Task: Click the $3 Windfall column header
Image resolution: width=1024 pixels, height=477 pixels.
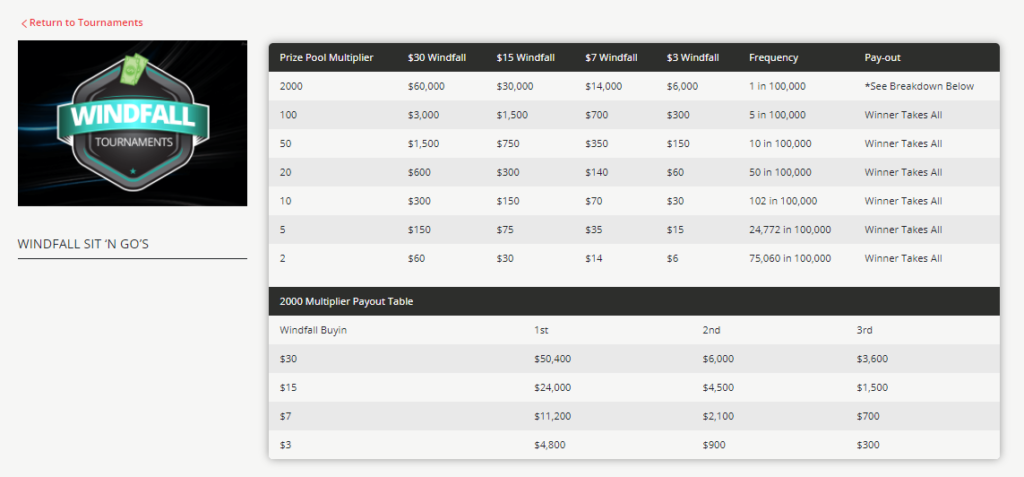Action: pyautogui.click(x=693, y=58)
